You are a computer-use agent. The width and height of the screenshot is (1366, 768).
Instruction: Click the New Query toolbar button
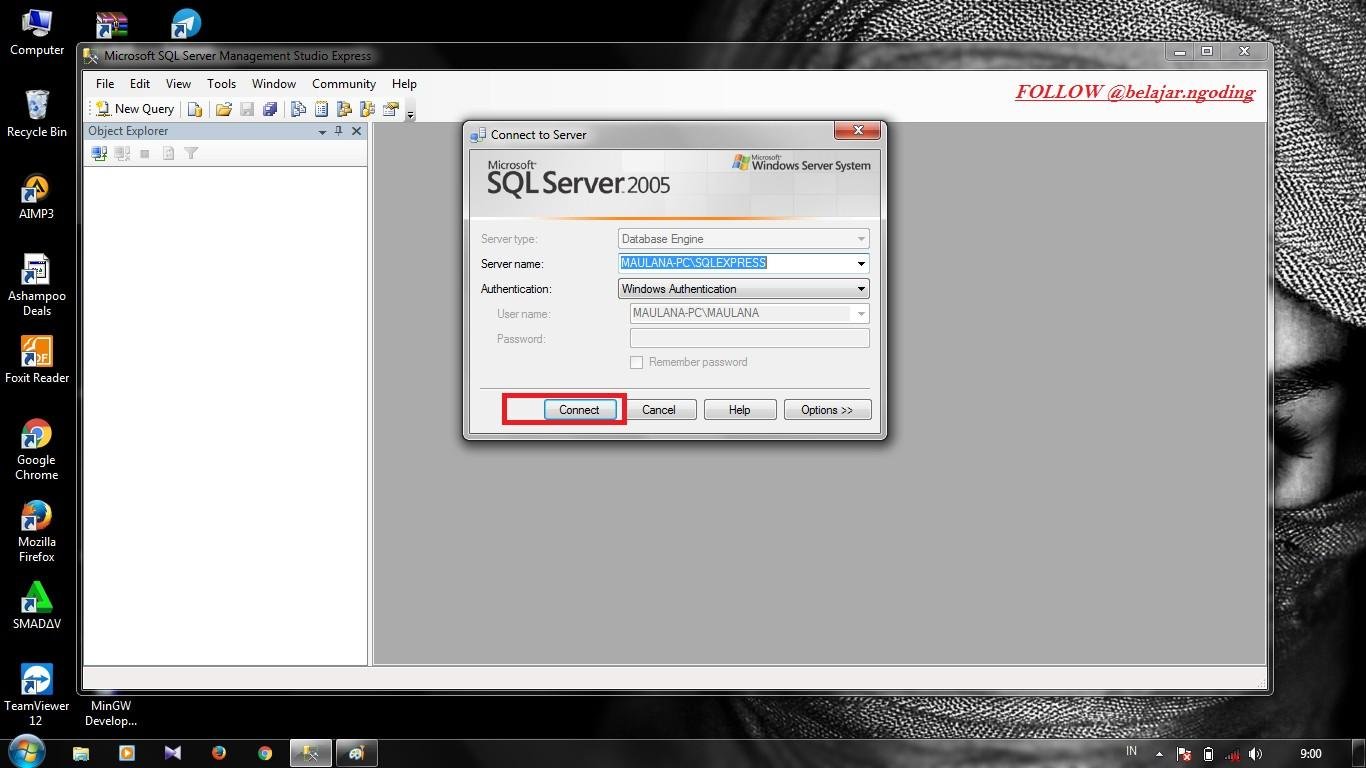[135, 109]
